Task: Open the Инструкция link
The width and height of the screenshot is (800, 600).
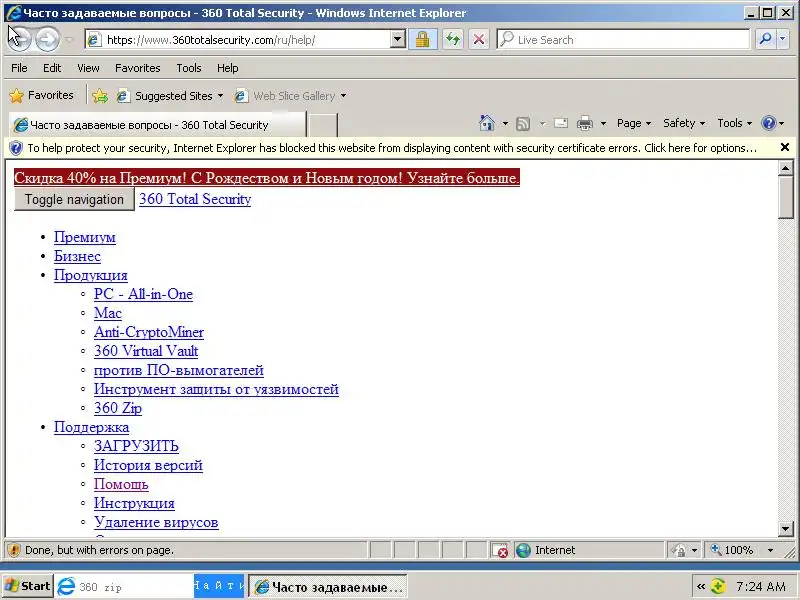Action: (134, 503)
